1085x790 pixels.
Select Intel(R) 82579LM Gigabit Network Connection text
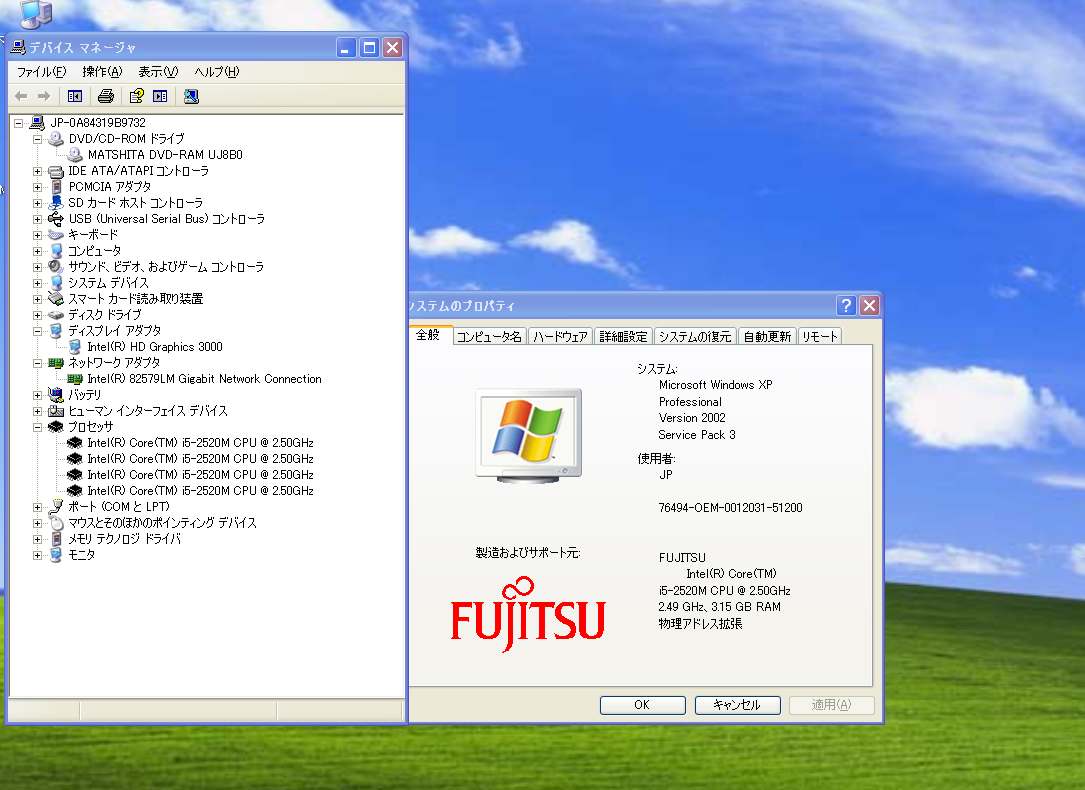pyautogui.click(x=204, y=379)
